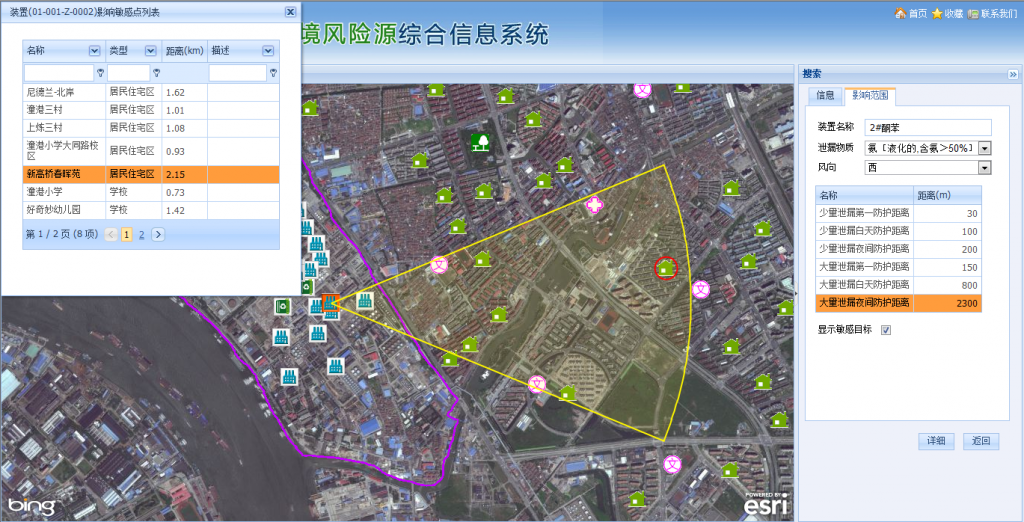Open the 名称 column header dropdown

coord(94,50)
